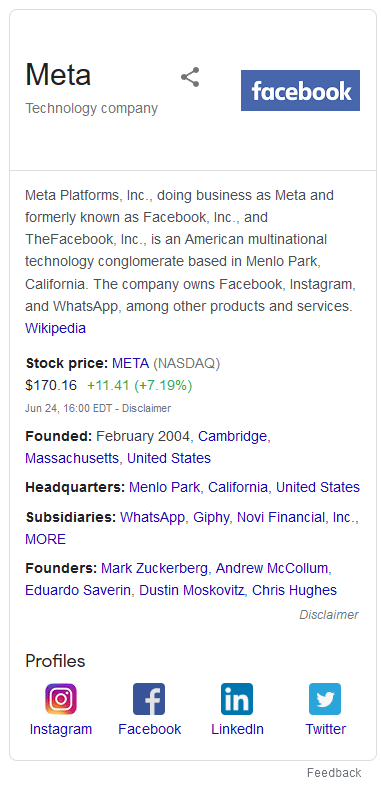Open the Facebook profile icon
Viewport: 381px width, 785px height.
pyautogui.click(x=149, y=699)
